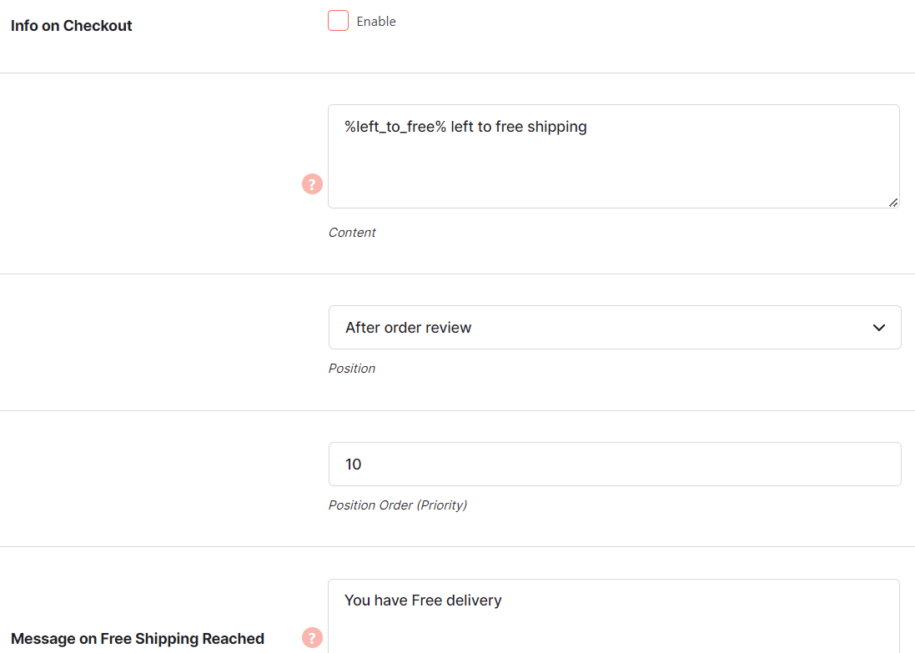Viewport: 915px width, 653px height.
Task: Place cursor on the word 'shipping' in Content
Action: tap(557, 127)
